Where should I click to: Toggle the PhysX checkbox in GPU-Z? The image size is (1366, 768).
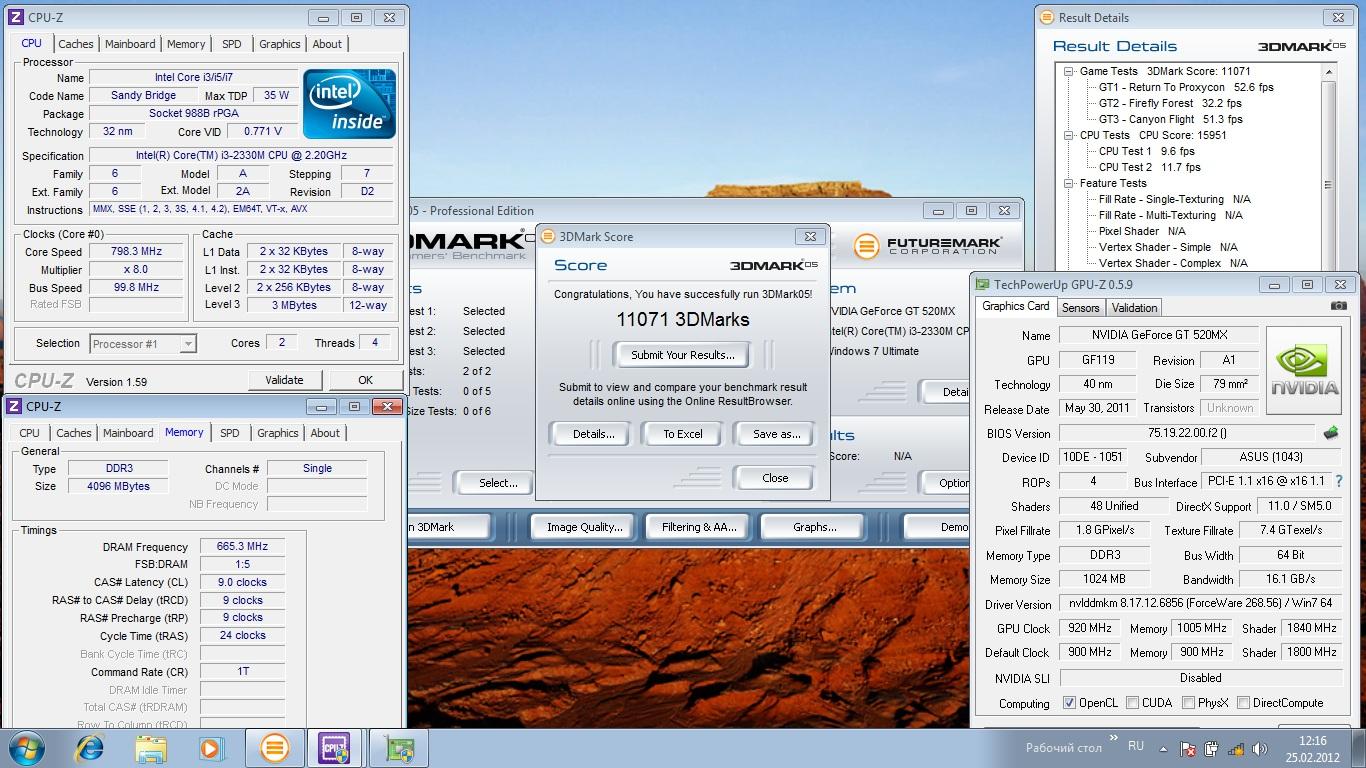click(1188, 703)
